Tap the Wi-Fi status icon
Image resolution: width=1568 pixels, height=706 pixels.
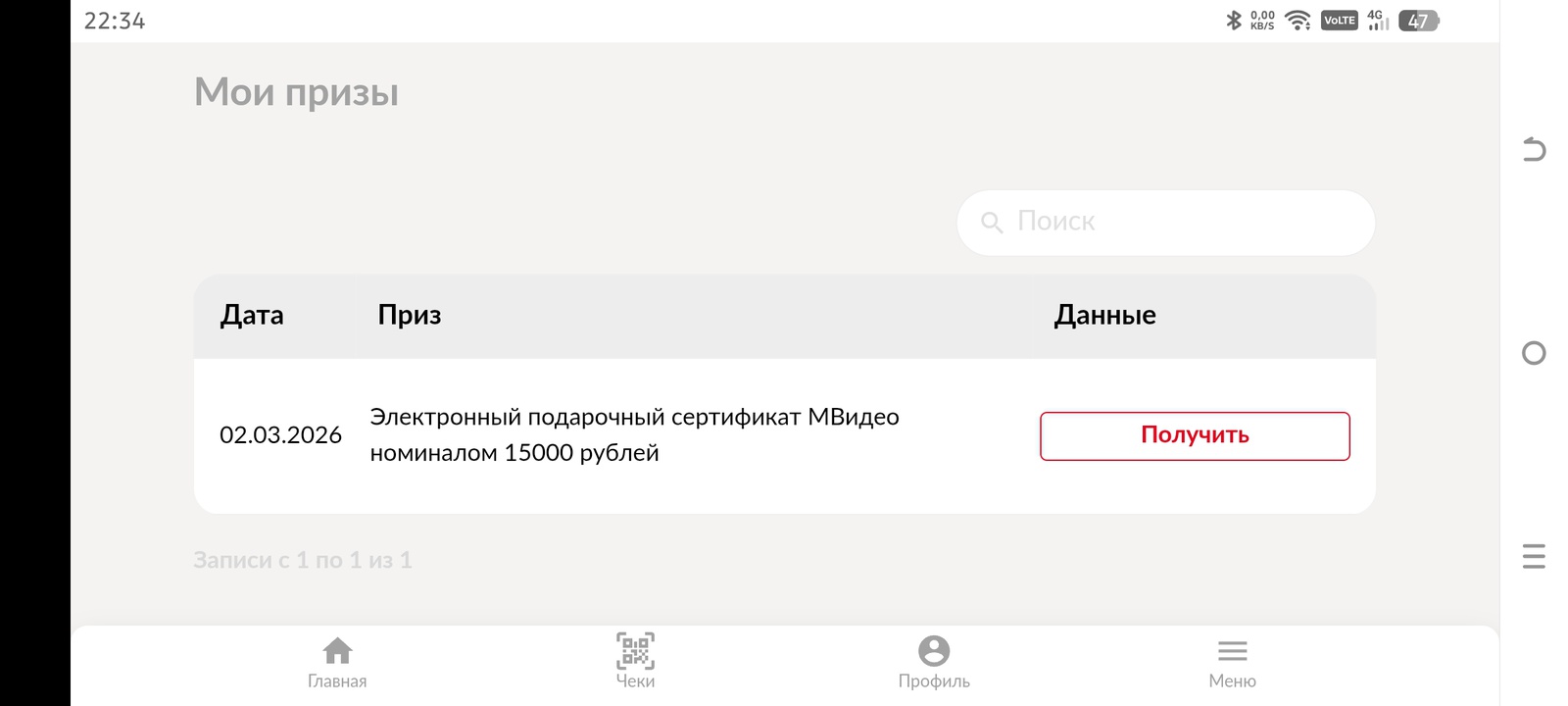point(1298,20)
